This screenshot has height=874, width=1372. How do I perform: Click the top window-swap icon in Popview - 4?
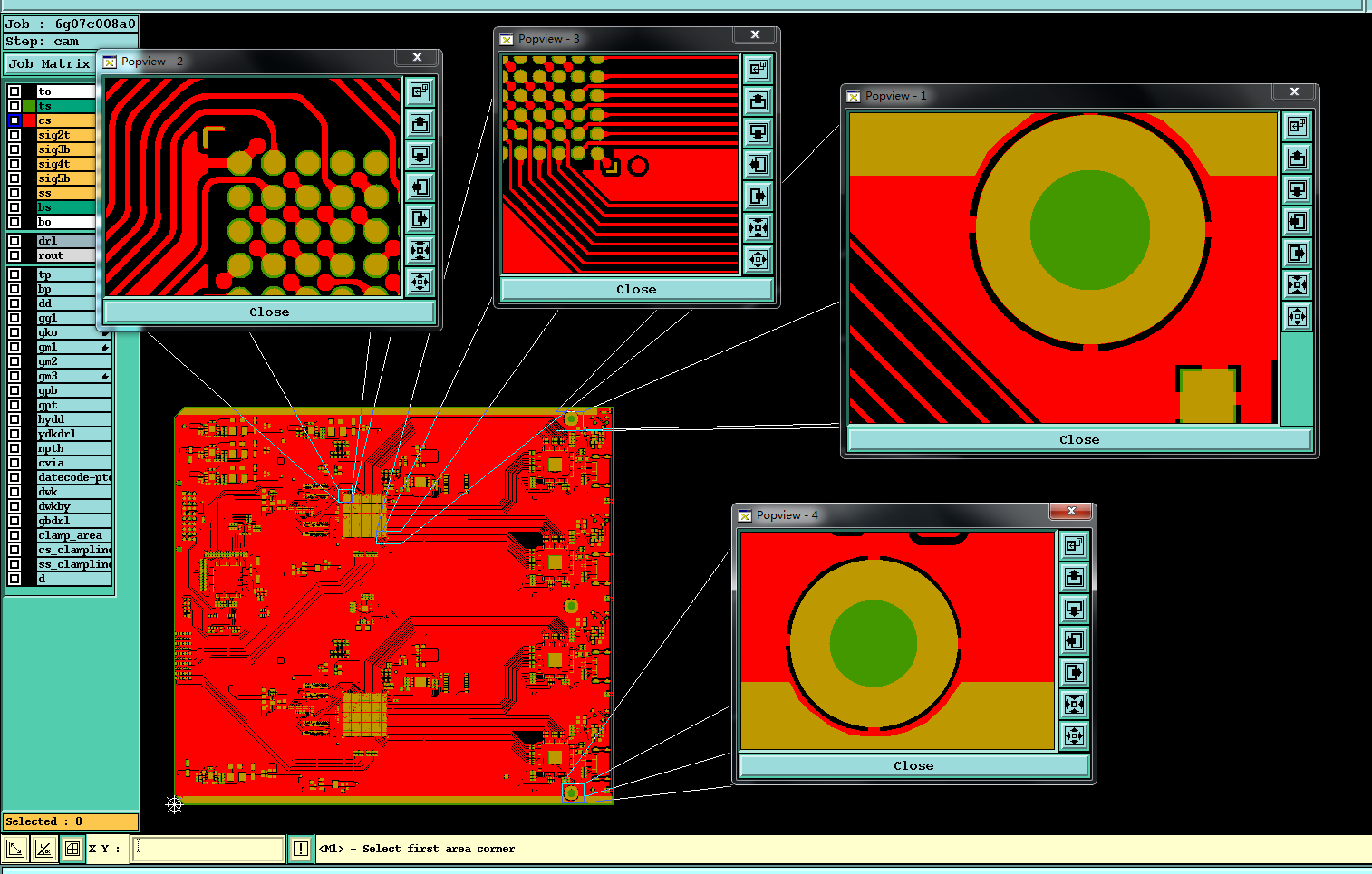[x=1074, y=545]
